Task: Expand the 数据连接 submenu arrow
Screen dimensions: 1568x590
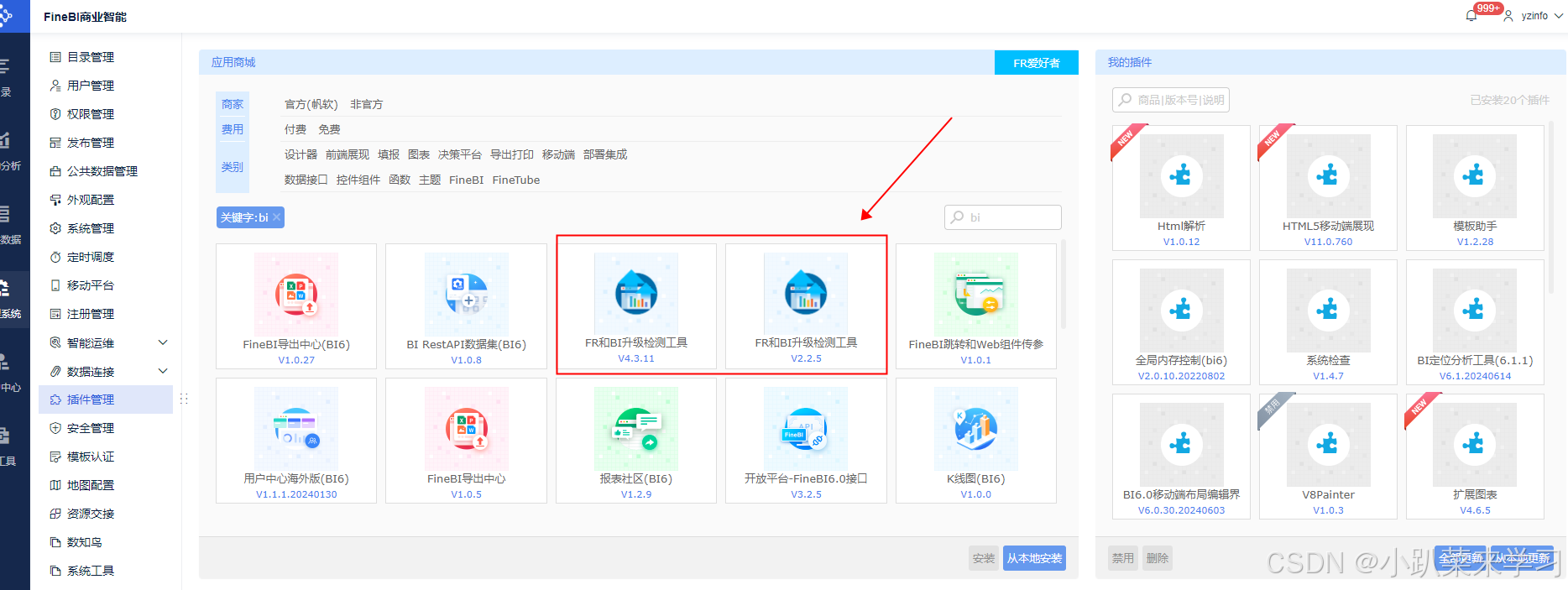Action: point(163,371)
